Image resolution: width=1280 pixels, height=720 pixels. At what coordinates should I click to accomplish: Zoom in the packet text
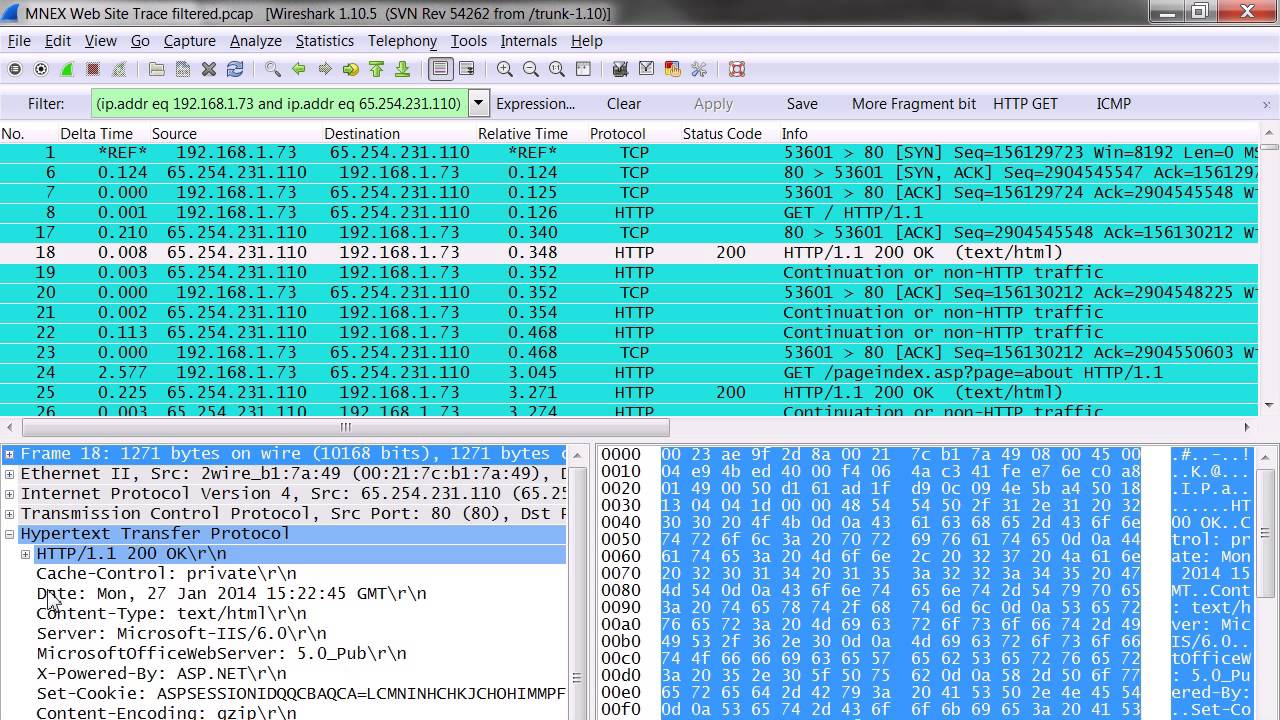point(505,69)
